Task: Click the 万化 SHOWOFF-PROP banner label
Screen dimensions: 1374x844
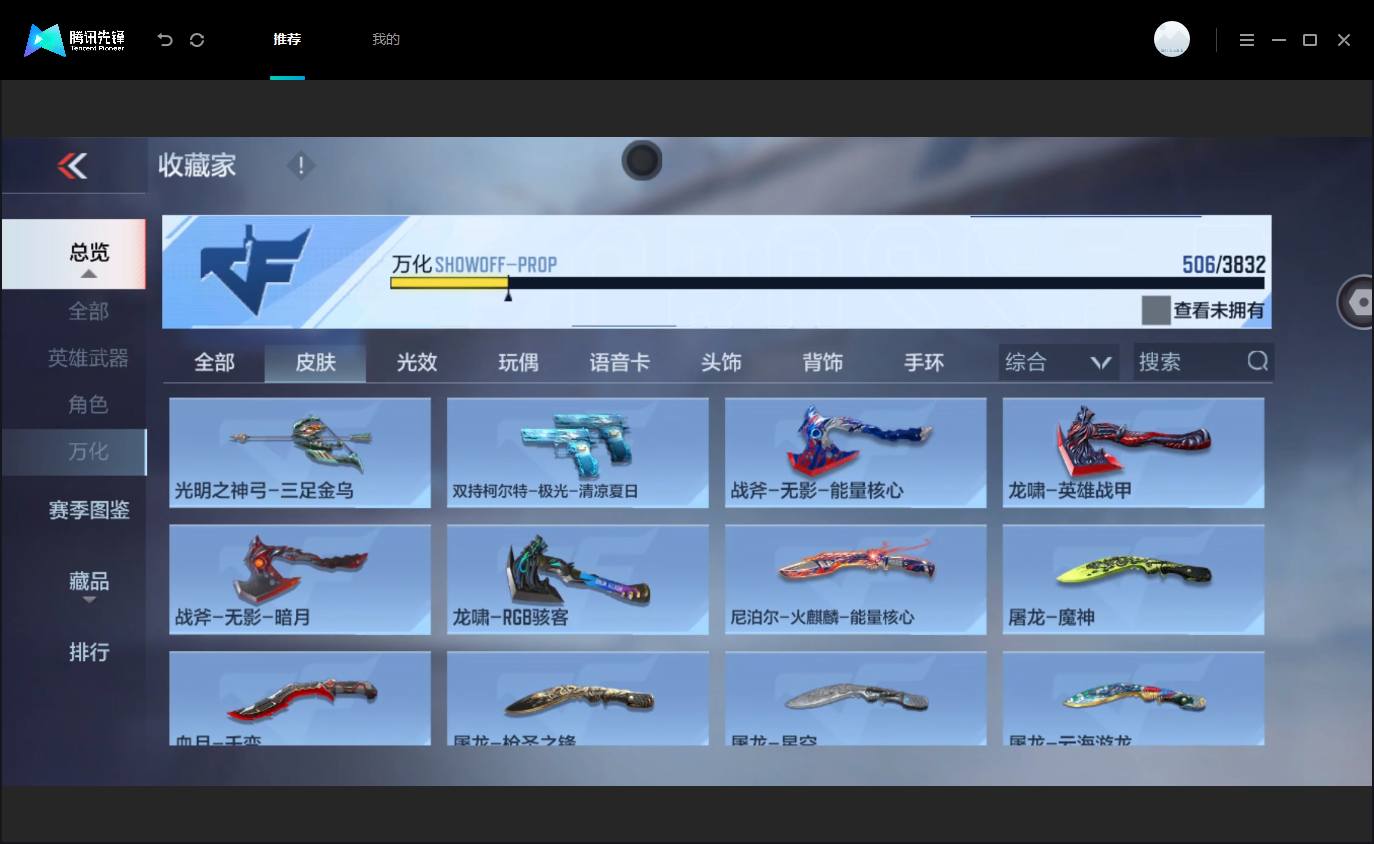Action: pos(474,265)
